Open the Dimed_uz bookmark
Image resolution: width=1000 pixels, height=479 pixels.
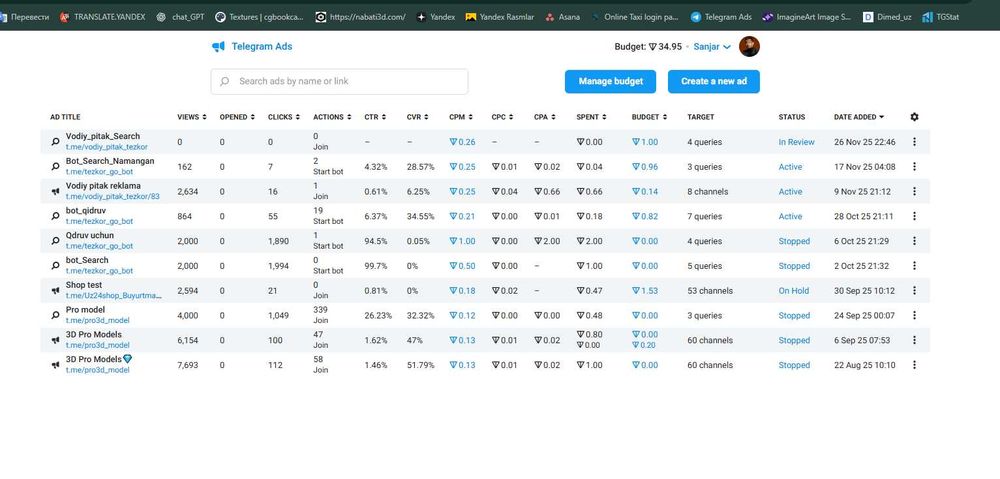(887, 17)
